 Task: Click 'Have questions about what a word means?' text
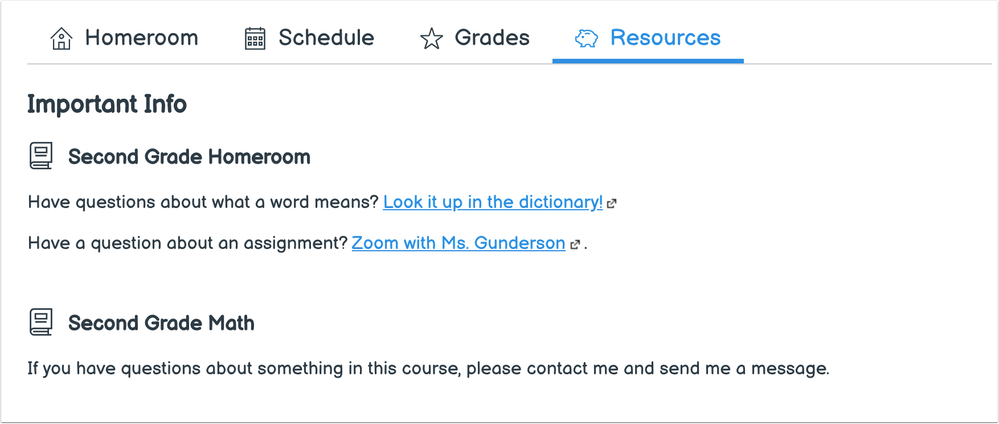point(204,203)
